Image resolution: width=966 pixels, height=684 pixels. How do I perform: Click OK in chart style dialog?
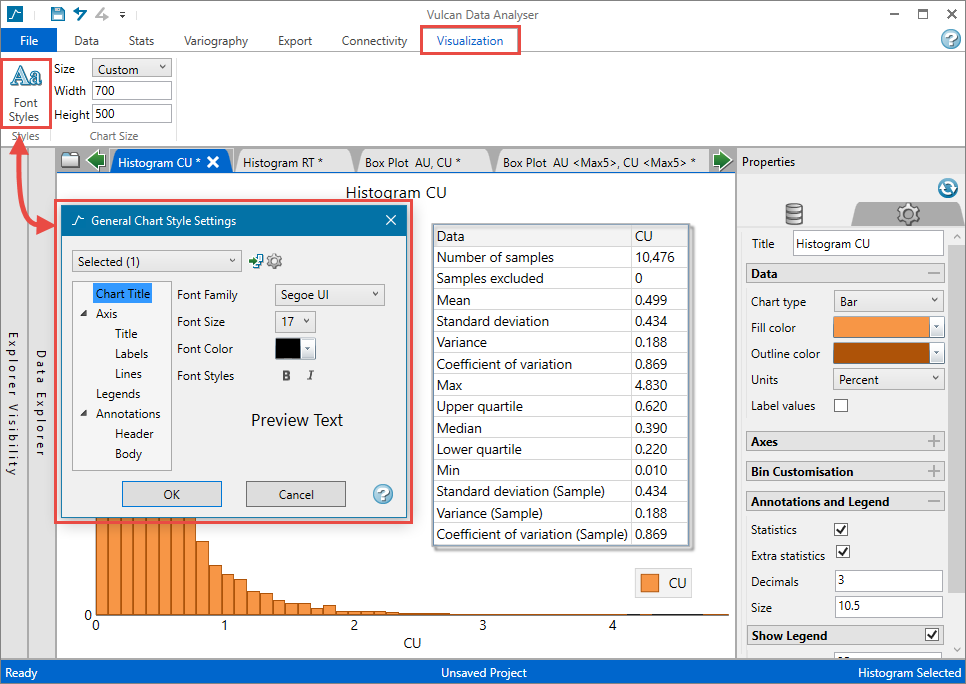(172, 494)
